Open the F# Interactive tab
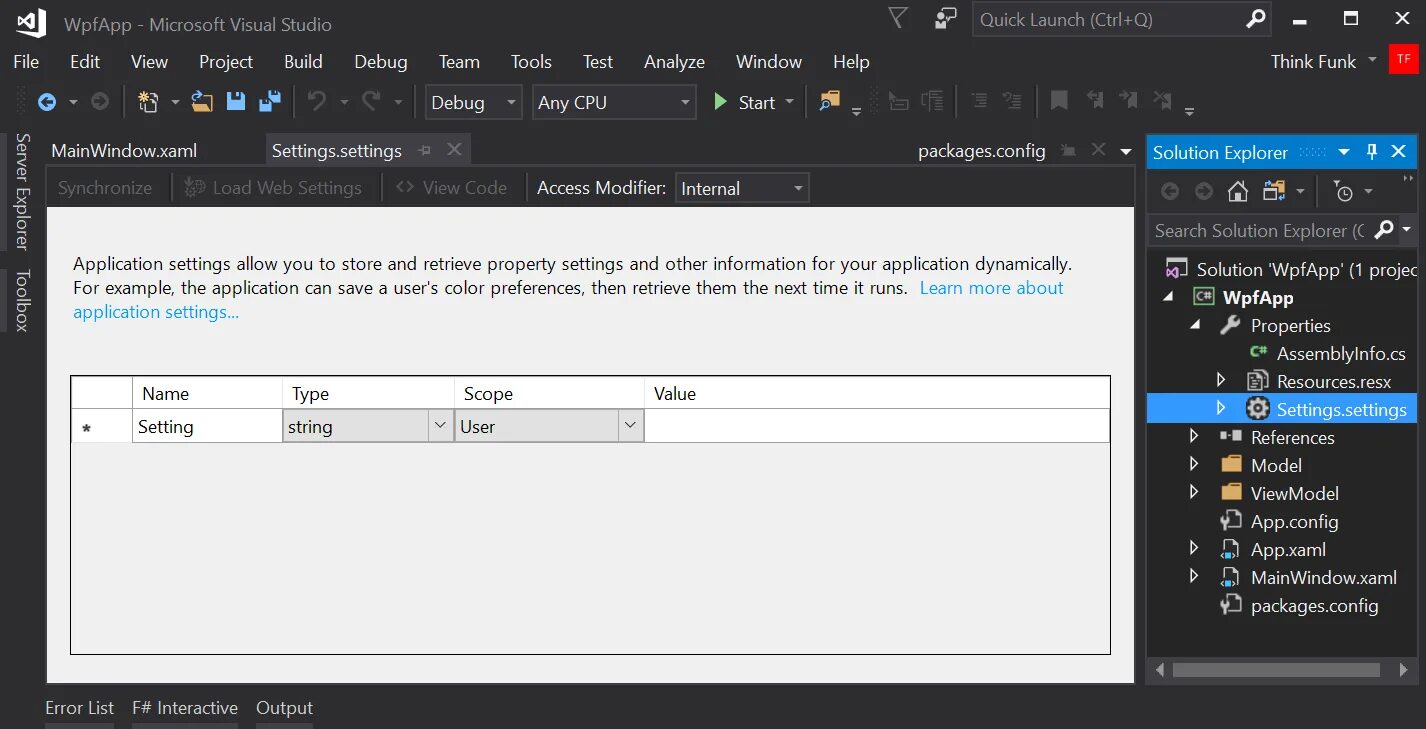The width and height of the screenshot is (1426, 729). click(x=185, y=707)
